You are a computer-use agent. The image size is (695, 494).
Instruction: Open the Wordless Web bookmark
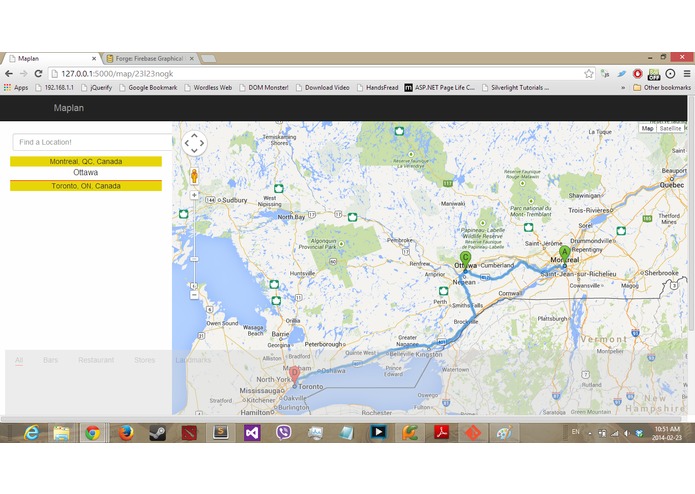pos(208,88)
